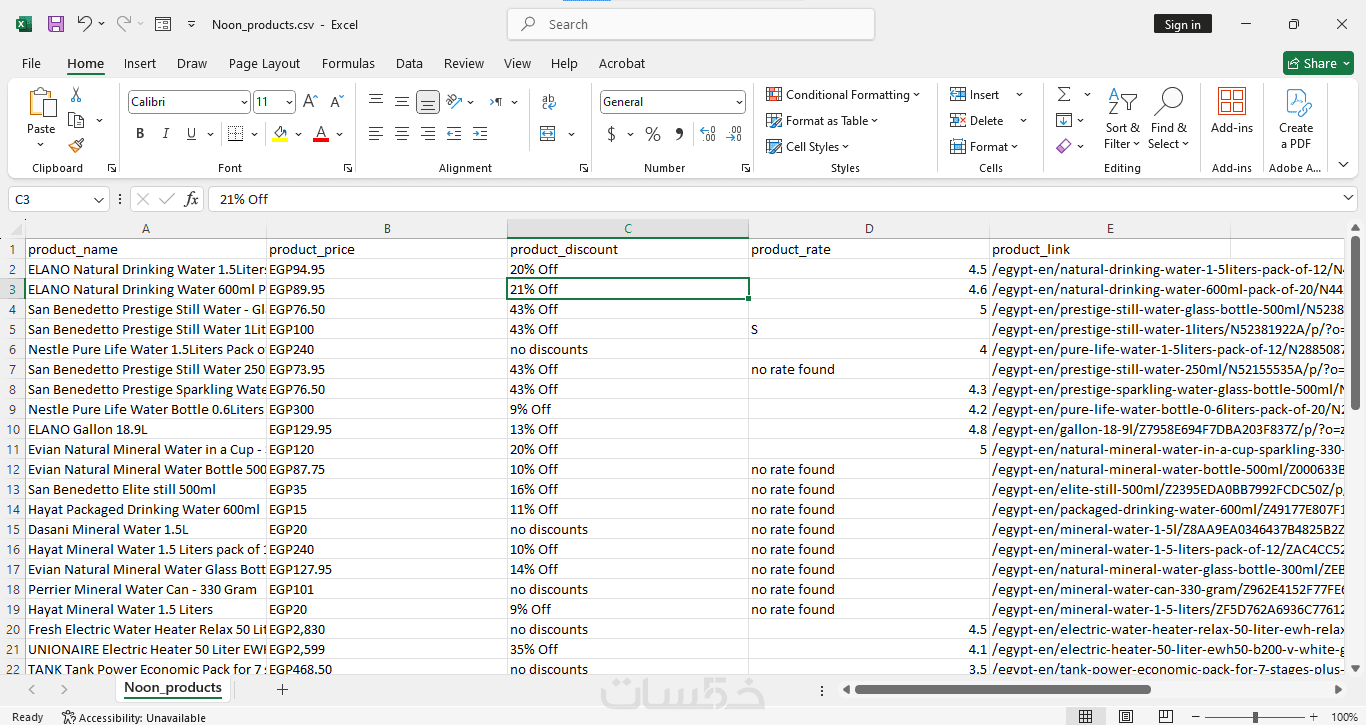Switch to the Insert tab
This screenshot has width=1366, height=725.
tap(140, 63)
